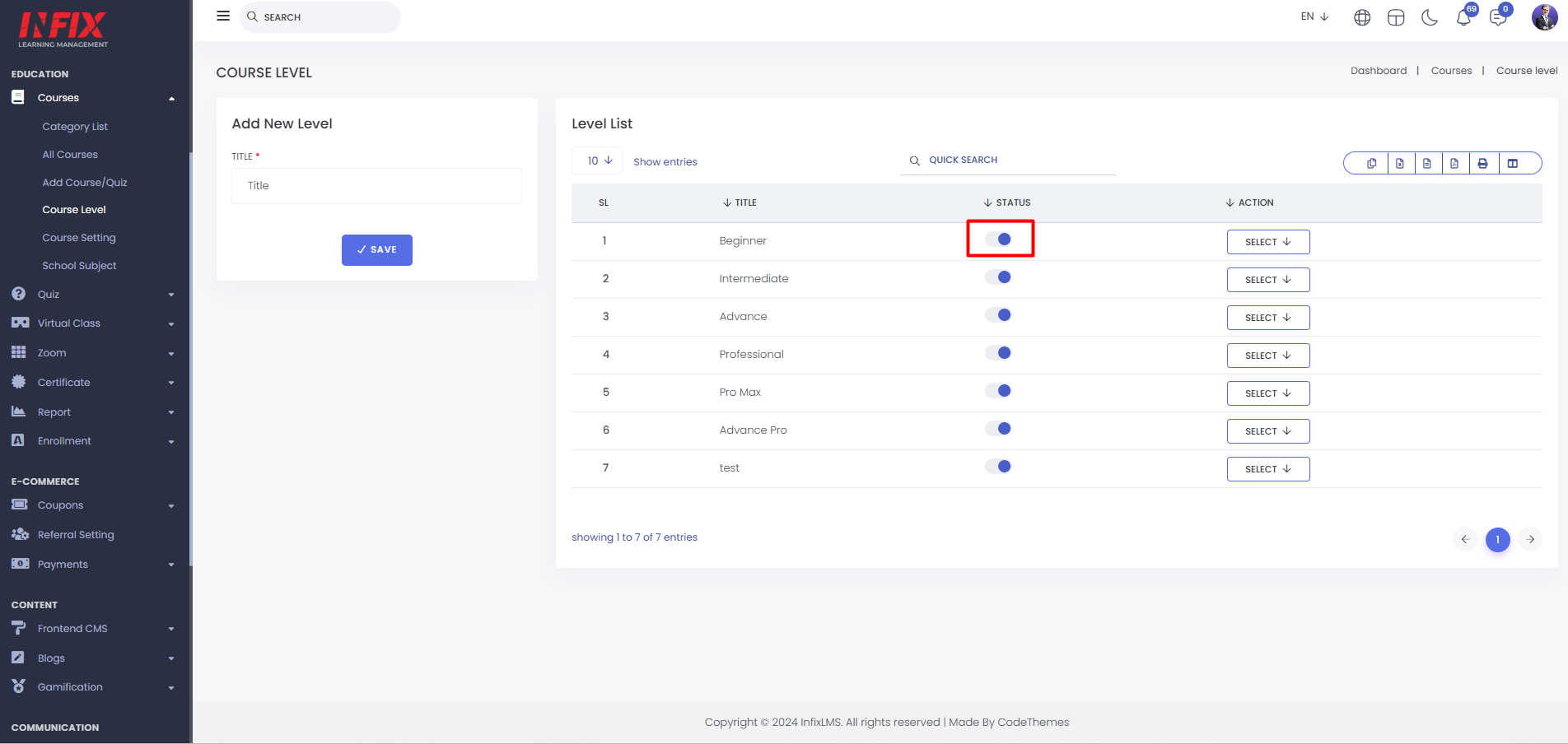Screen dimensions: 1568x744
Task: Open Select dropdown for Pro Max row
Action: coord(1268,393)
